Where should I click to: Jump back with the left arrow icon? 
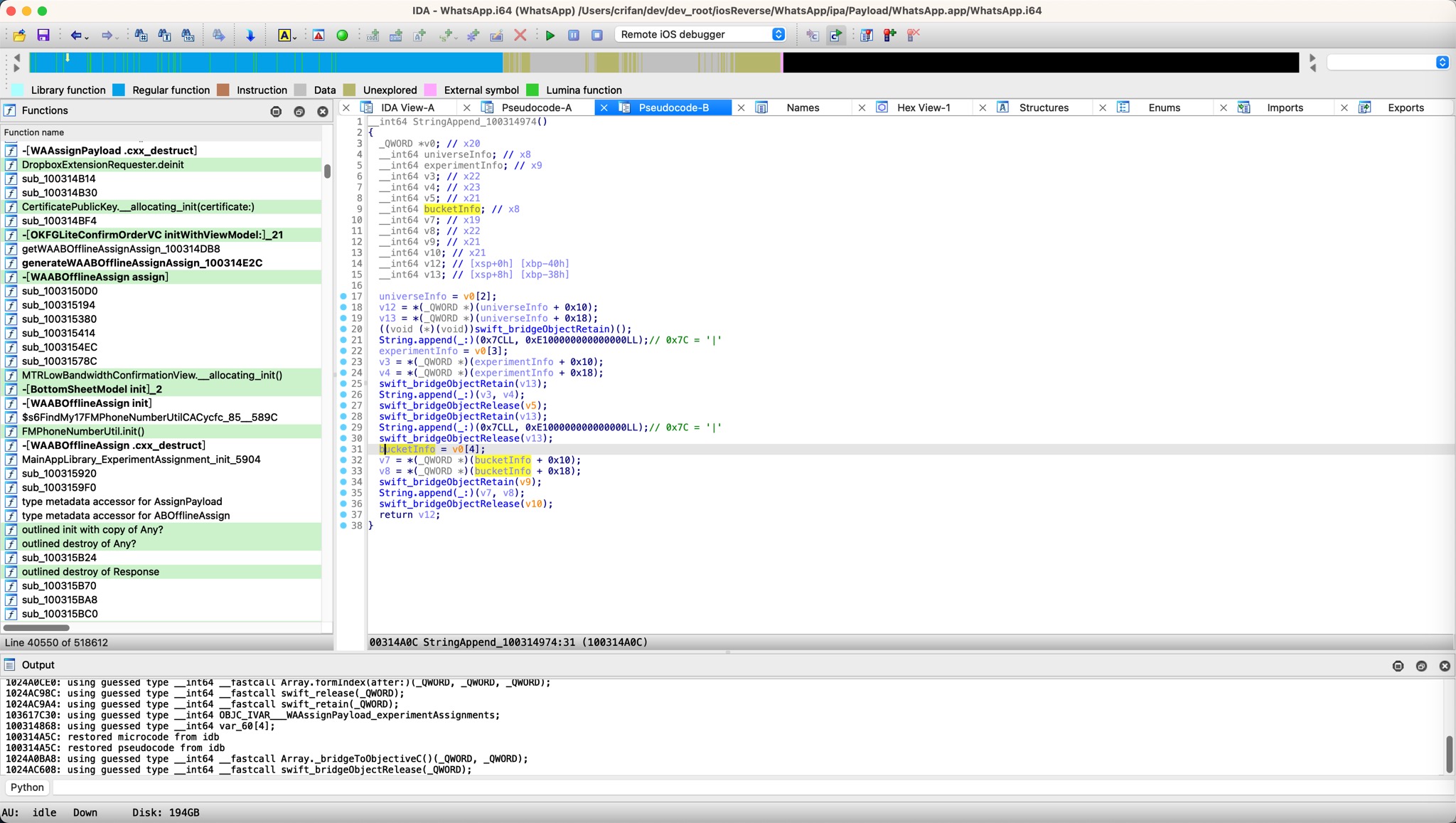coord(75,35)
